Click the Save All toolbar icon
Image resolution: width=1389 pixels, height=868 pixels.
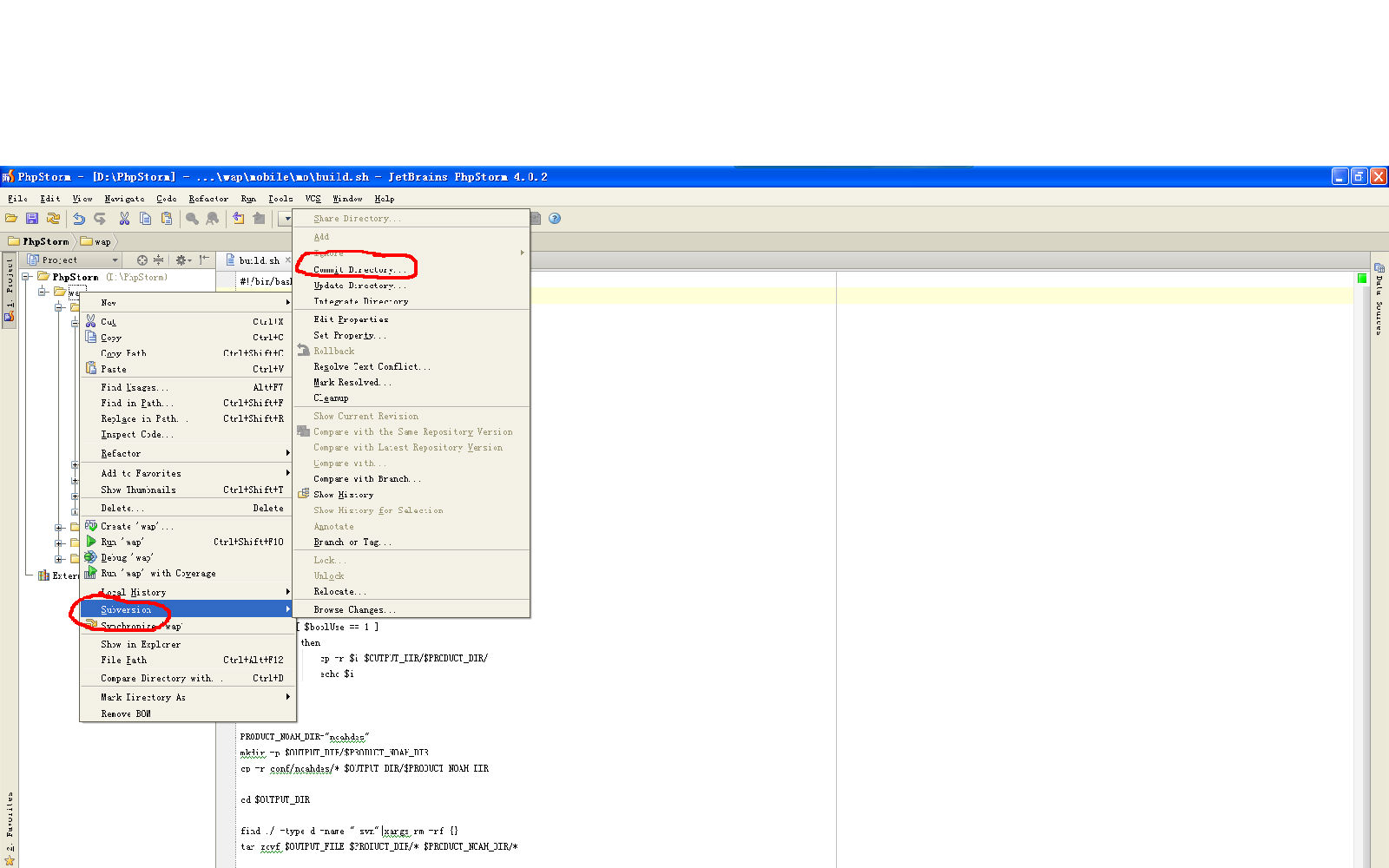click(x=32, y=219)
